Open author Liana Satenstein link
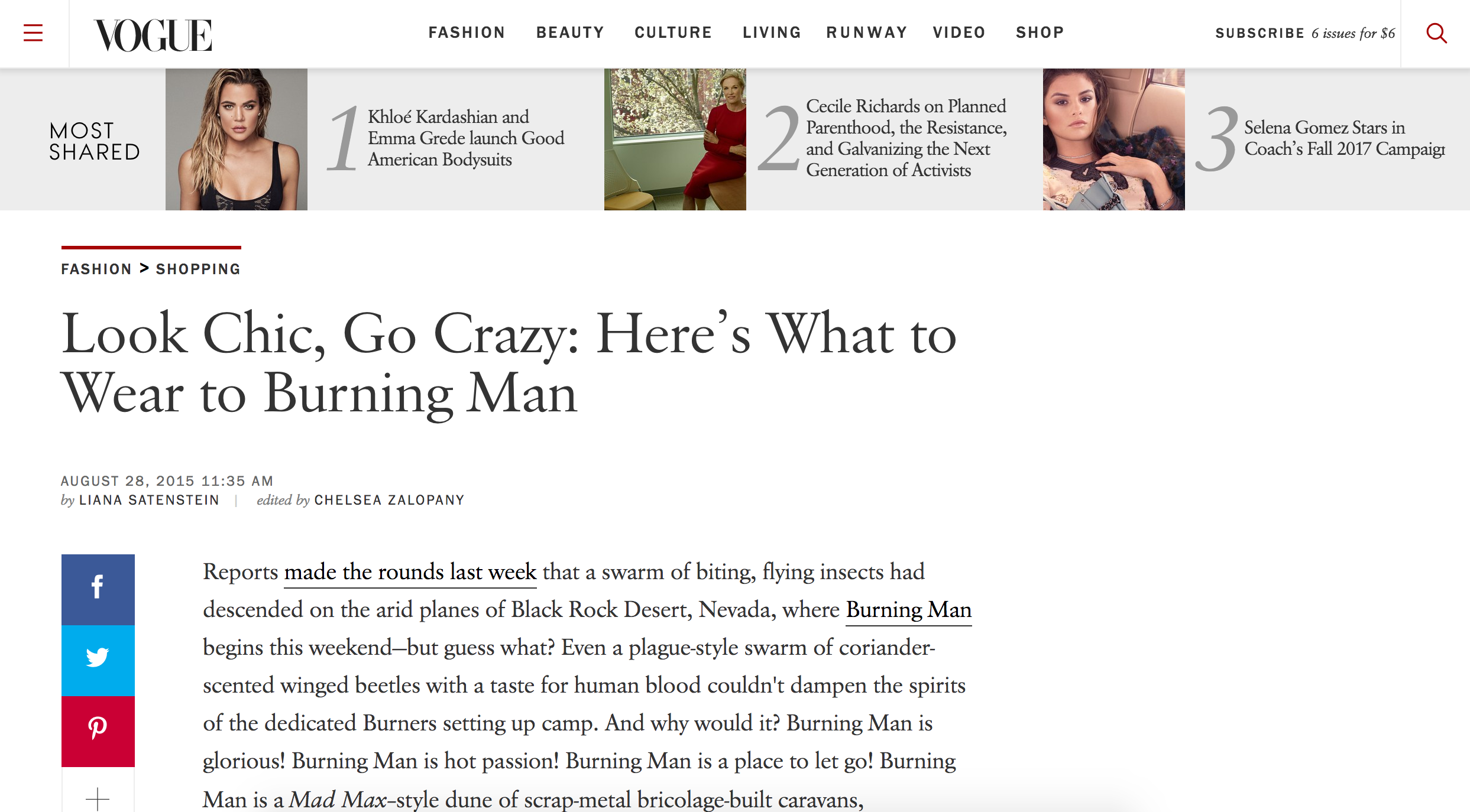The image size is (1470, 812). [149, 501]
